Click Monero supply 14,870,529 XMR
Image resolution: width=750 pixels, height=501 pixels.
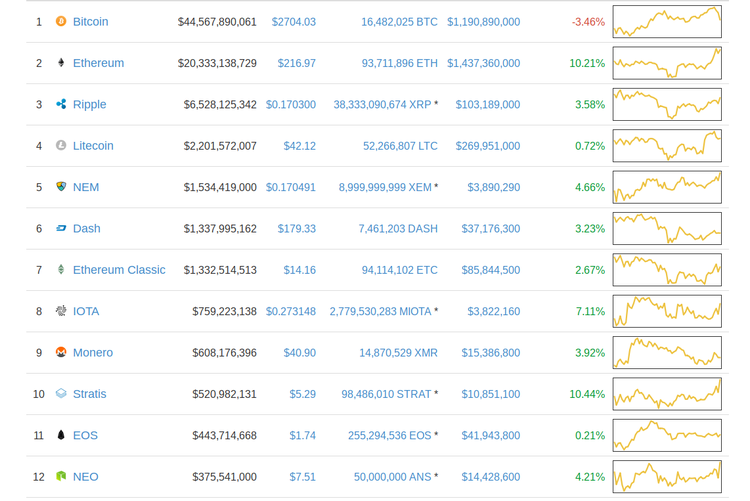click(398, 353)
